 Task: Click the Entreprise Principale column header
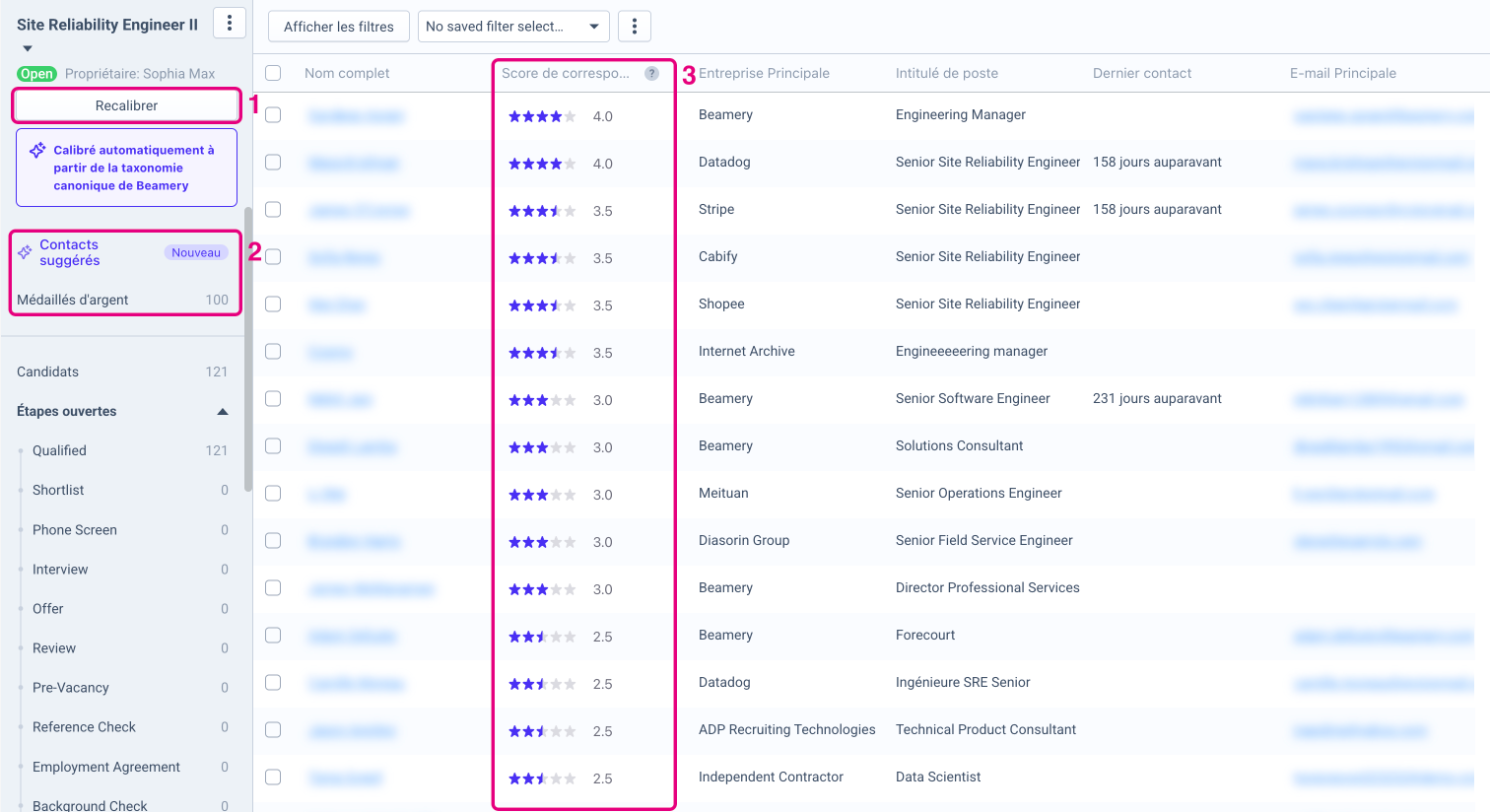click(764, 73)
